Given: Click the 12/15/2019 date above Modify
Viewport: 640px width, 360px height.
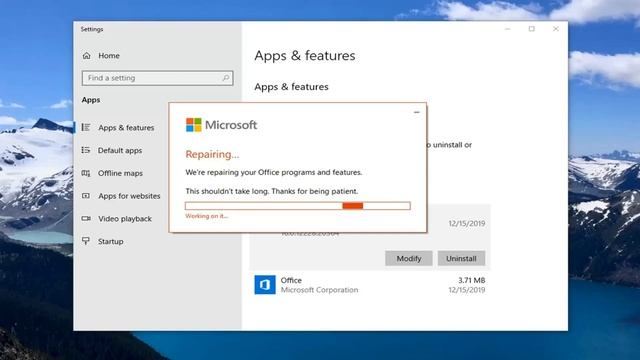Looking at the screenshot, I should click(x=467, y=224).
